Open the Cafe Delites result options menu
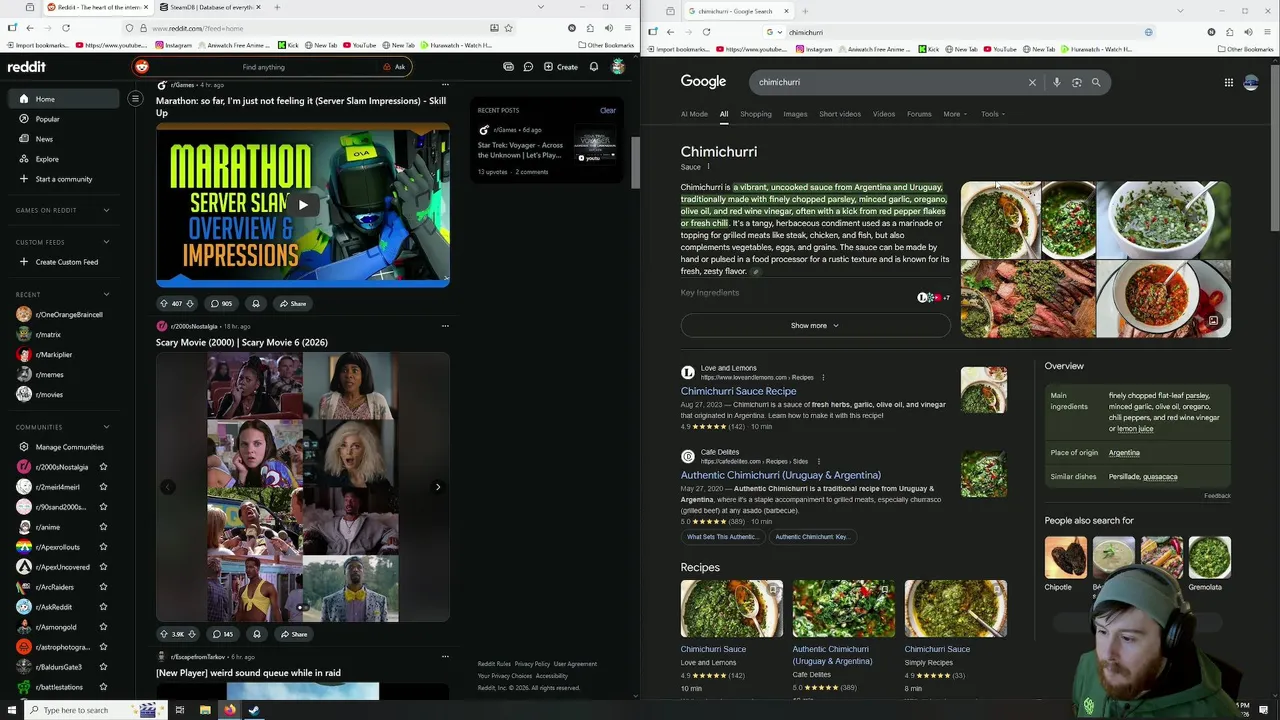This screenshot has height=720, width=1280. click(818, 461)
